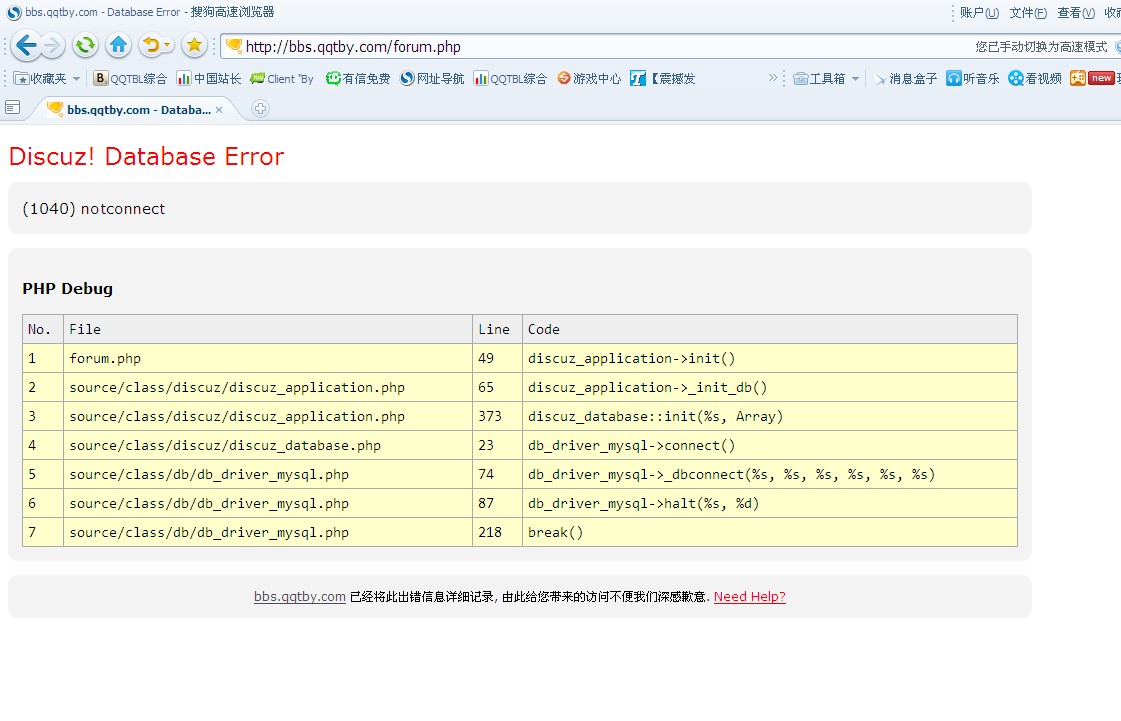Image resolution: width=1121 pixels, height=721 pixels.
Task: Click the db_driver_mysql->connect() code cell
Action: coord(769,445)
